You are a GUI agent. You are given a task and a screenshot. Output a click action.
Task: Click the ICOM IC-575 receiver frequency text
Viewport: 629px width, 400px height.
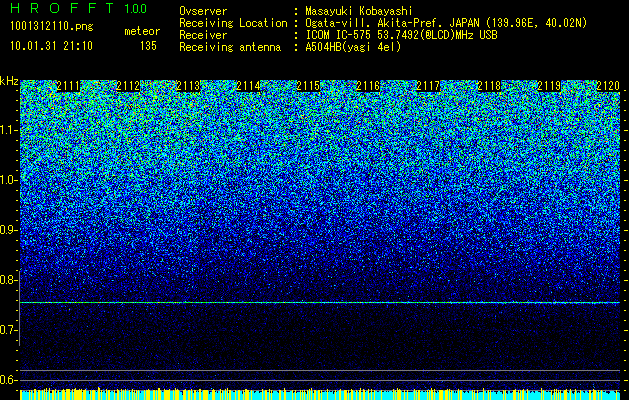(401, 35)
